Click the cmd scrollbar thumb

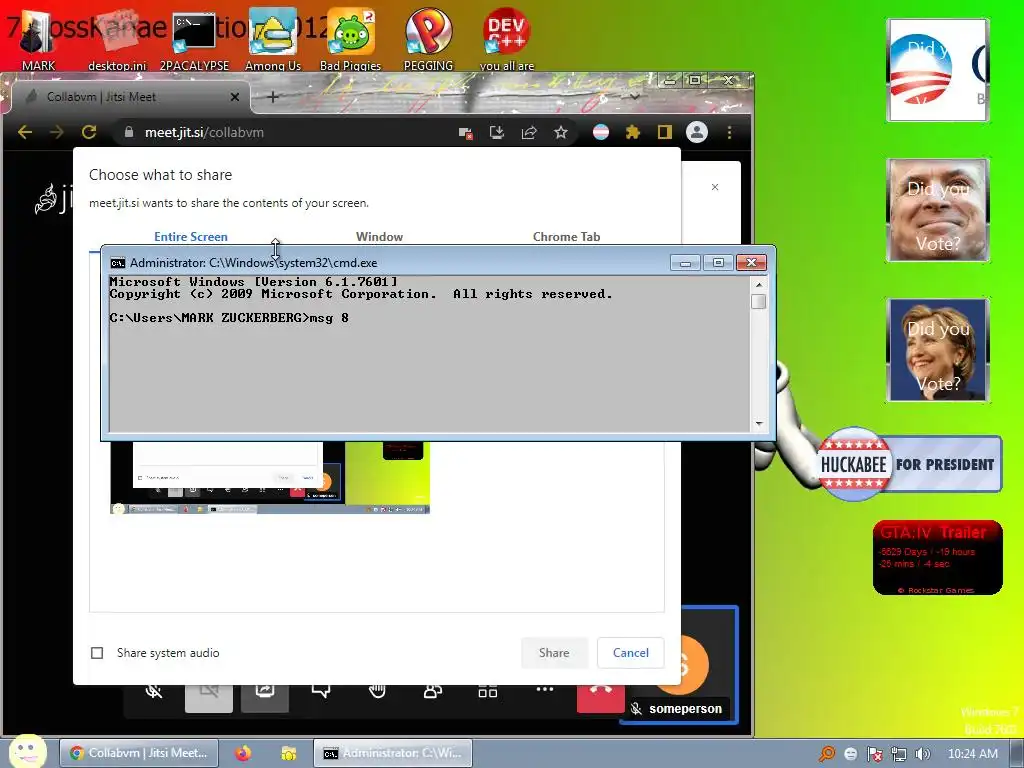tap(758, 302)
